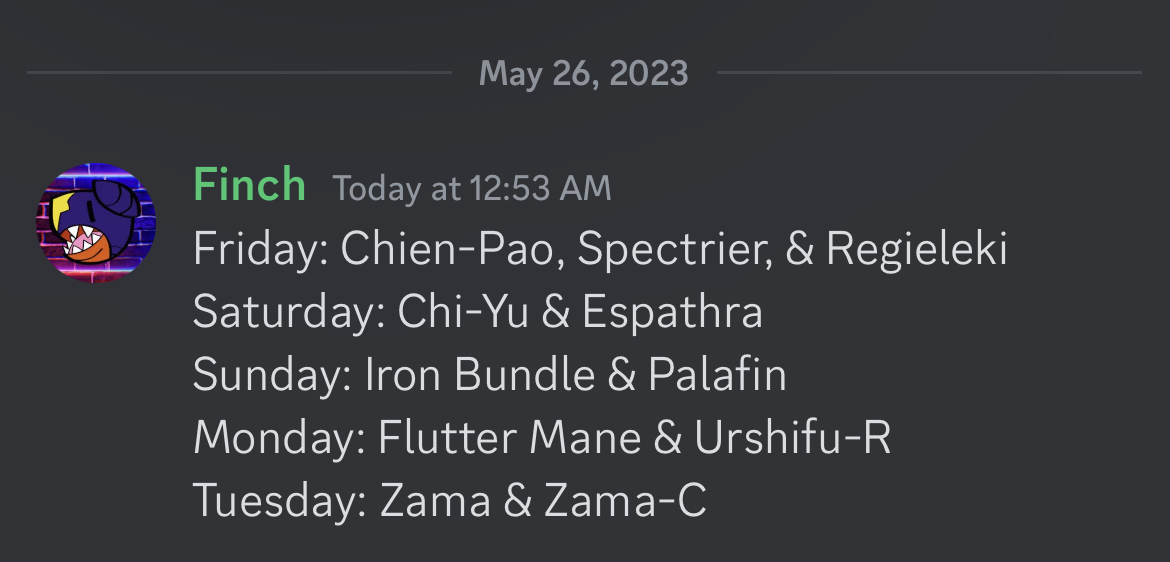Click the word Zama after Tuesday
The width and height of the screenshot is (1170, 562).
click(x=435, y=500)
